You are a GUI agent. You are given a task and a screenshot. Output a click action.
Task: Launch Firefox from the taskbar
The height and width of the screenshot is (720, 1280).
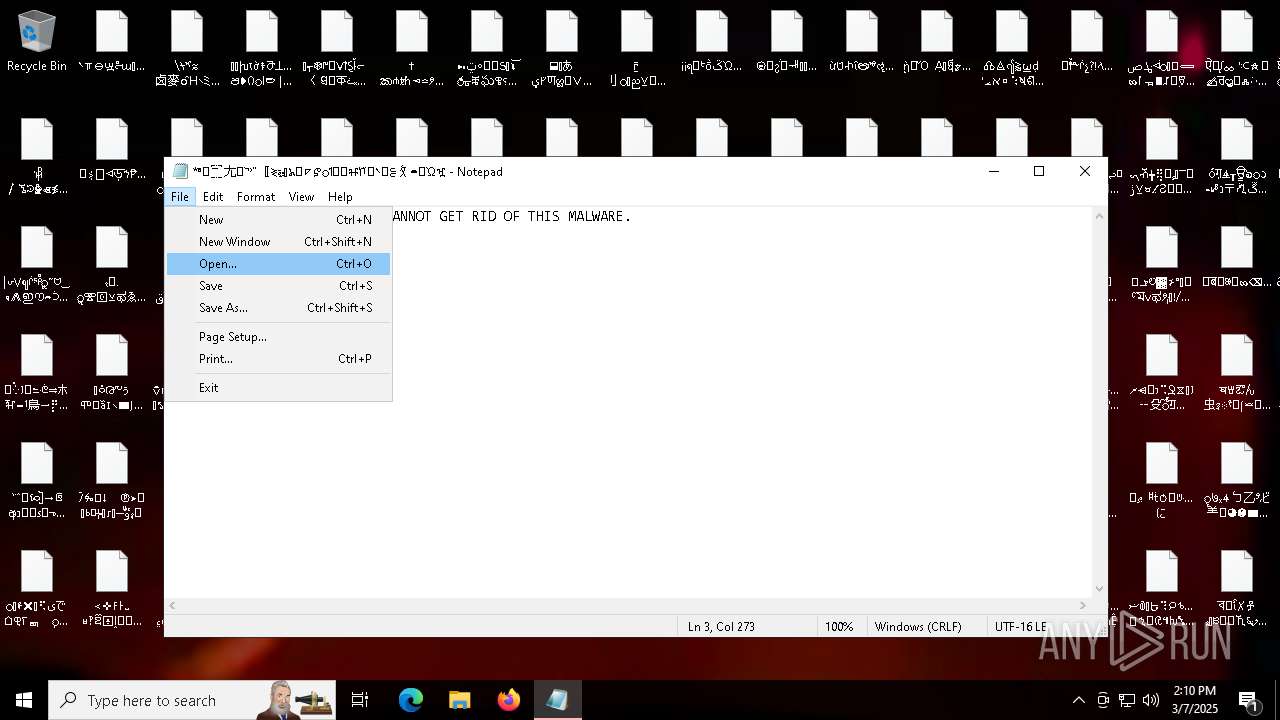(x=508, y=700)
